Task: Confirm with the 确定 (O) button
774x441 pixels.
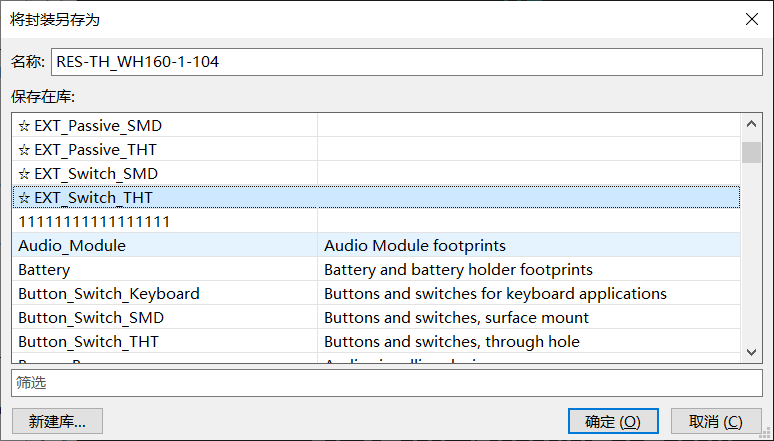Action: pyautogui.click(x=612, y=422)
